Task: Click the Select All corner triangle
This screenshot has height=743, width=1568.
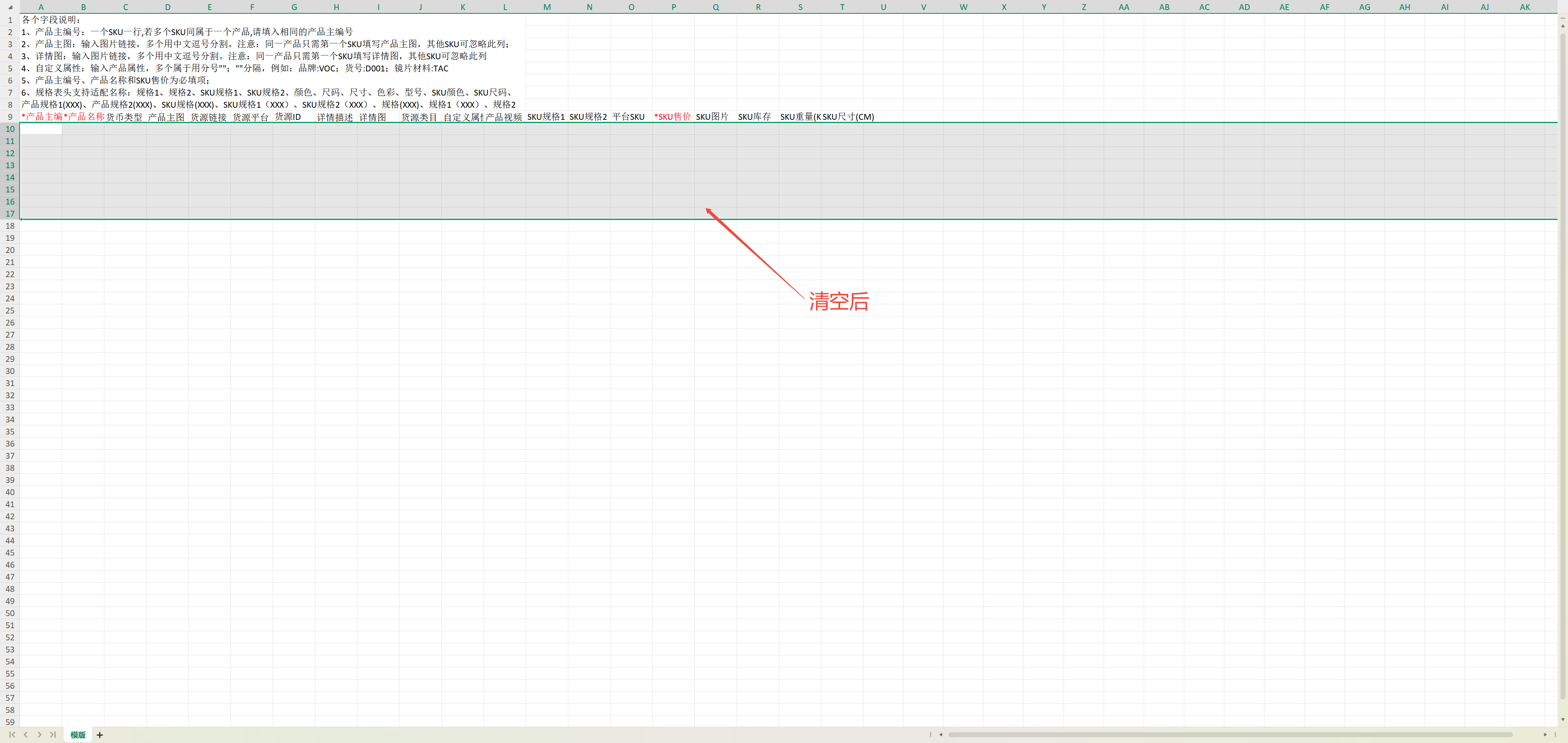Action: [10, 7]
